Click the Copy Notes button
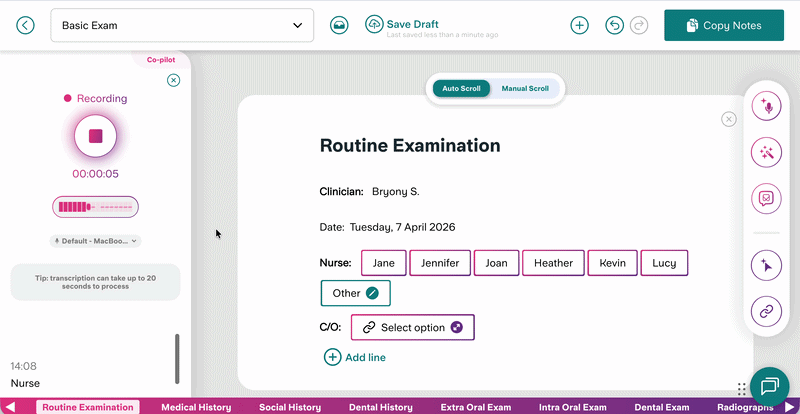 click(x=724, y=26)
